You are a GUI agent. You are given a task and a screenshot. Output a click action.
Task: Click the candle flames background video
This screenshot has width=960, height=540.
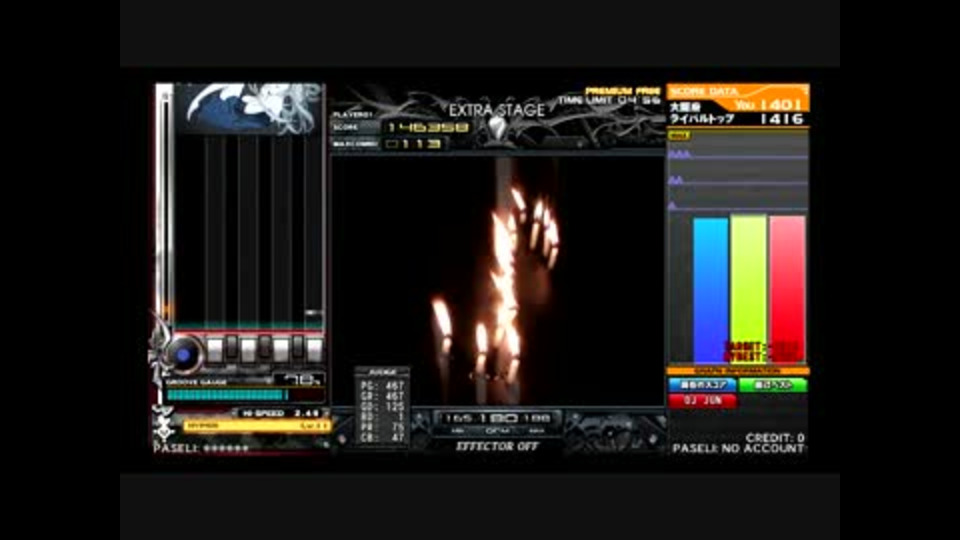click(x=498, y=280)
